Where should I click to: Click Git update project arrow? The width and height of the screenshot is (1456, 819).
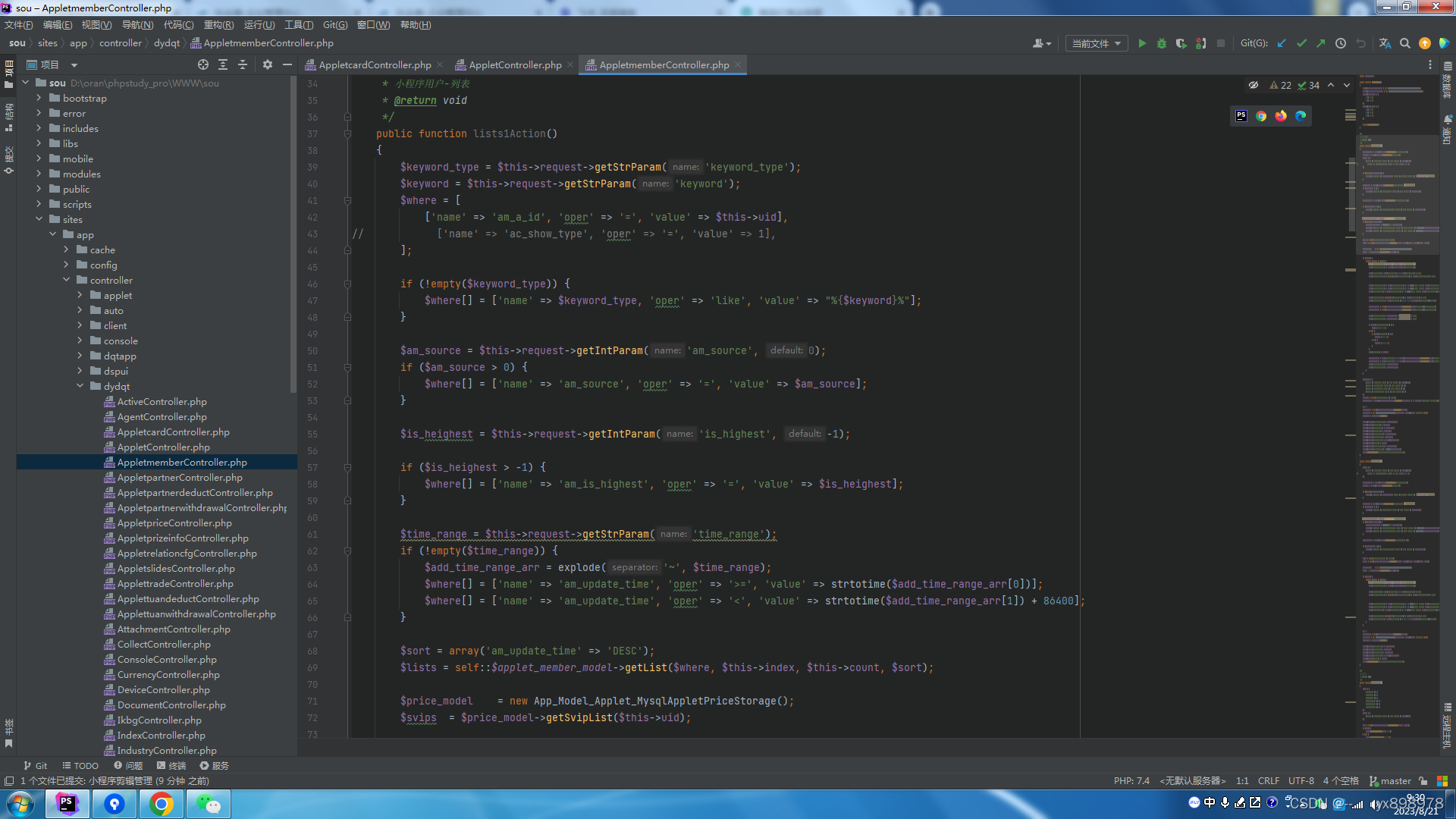pos(1282,43)
